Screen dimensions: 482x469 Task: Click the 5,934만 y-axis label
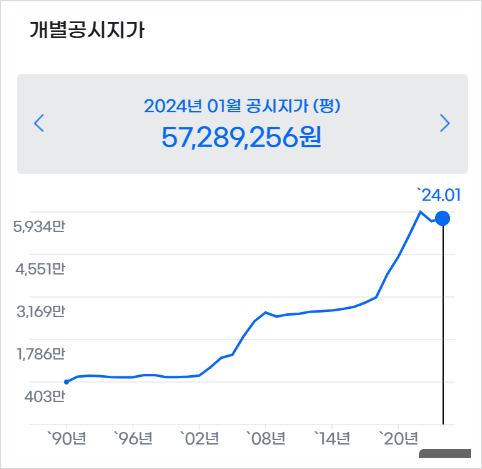(x=39, y=227)
